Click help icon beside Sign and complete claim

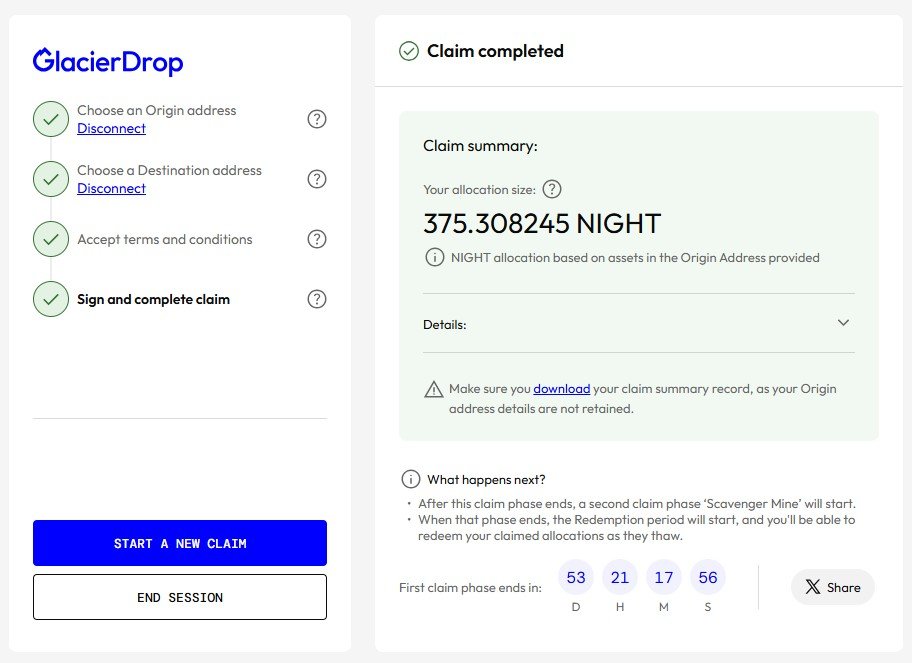(317, 299)
